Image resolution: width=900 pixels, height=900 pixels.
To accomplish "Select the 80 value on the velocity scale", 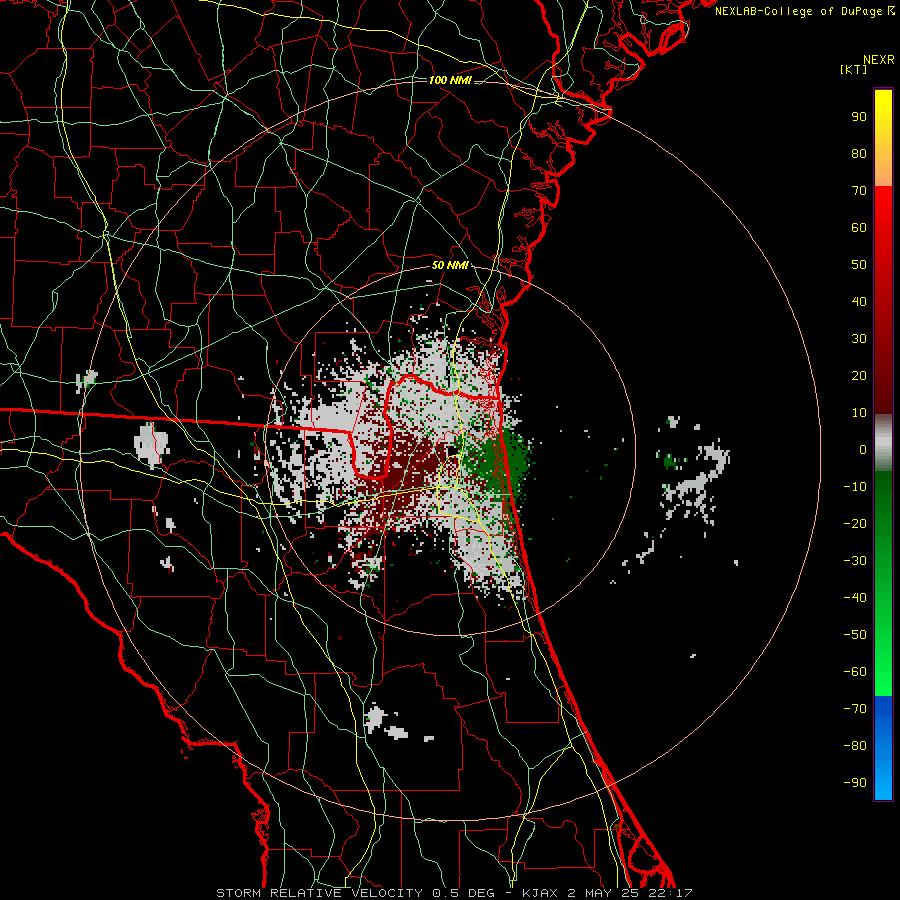I will [859, 153].
